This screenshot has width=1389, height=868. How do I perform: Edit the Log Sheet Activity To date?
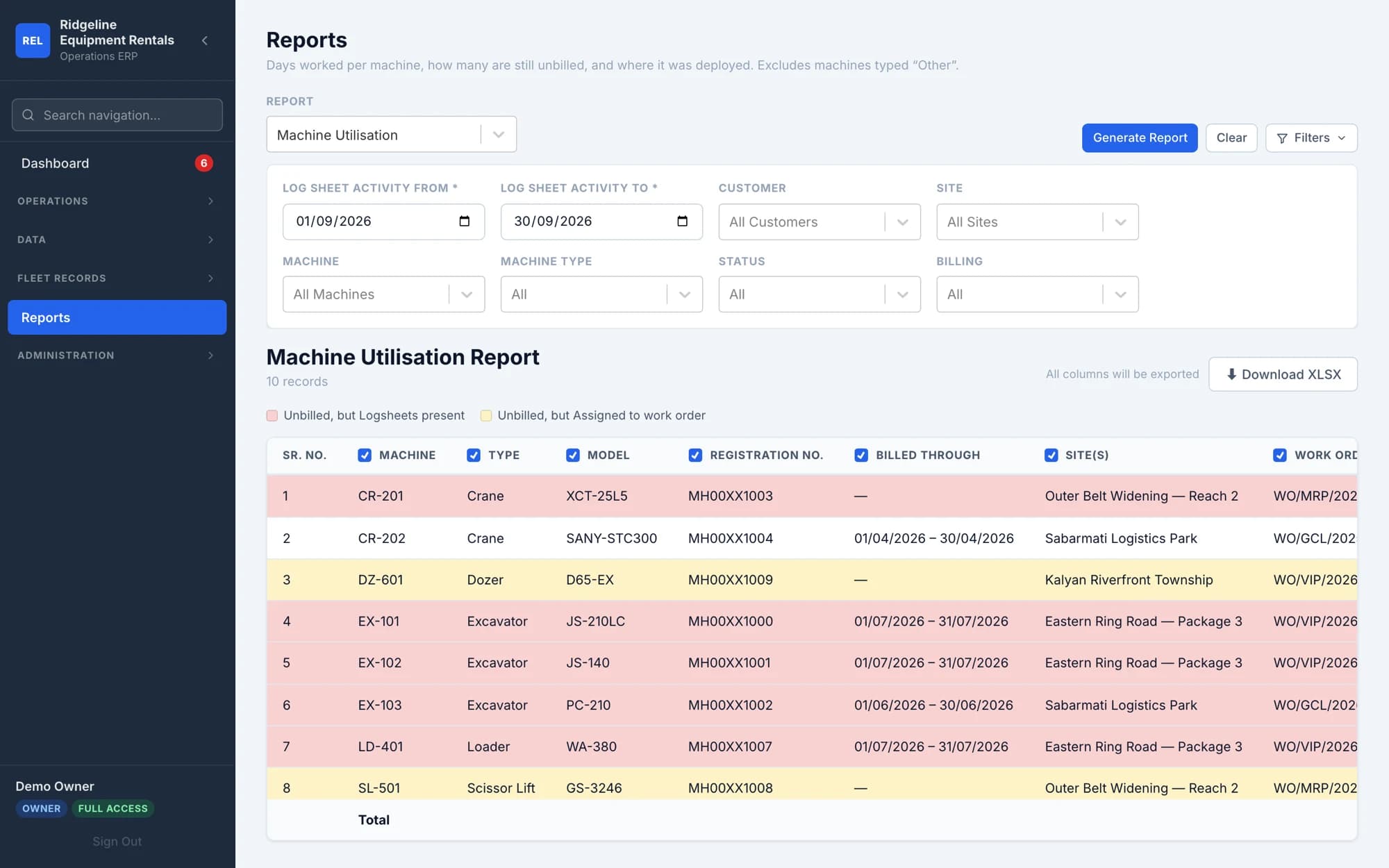[601, 222]
